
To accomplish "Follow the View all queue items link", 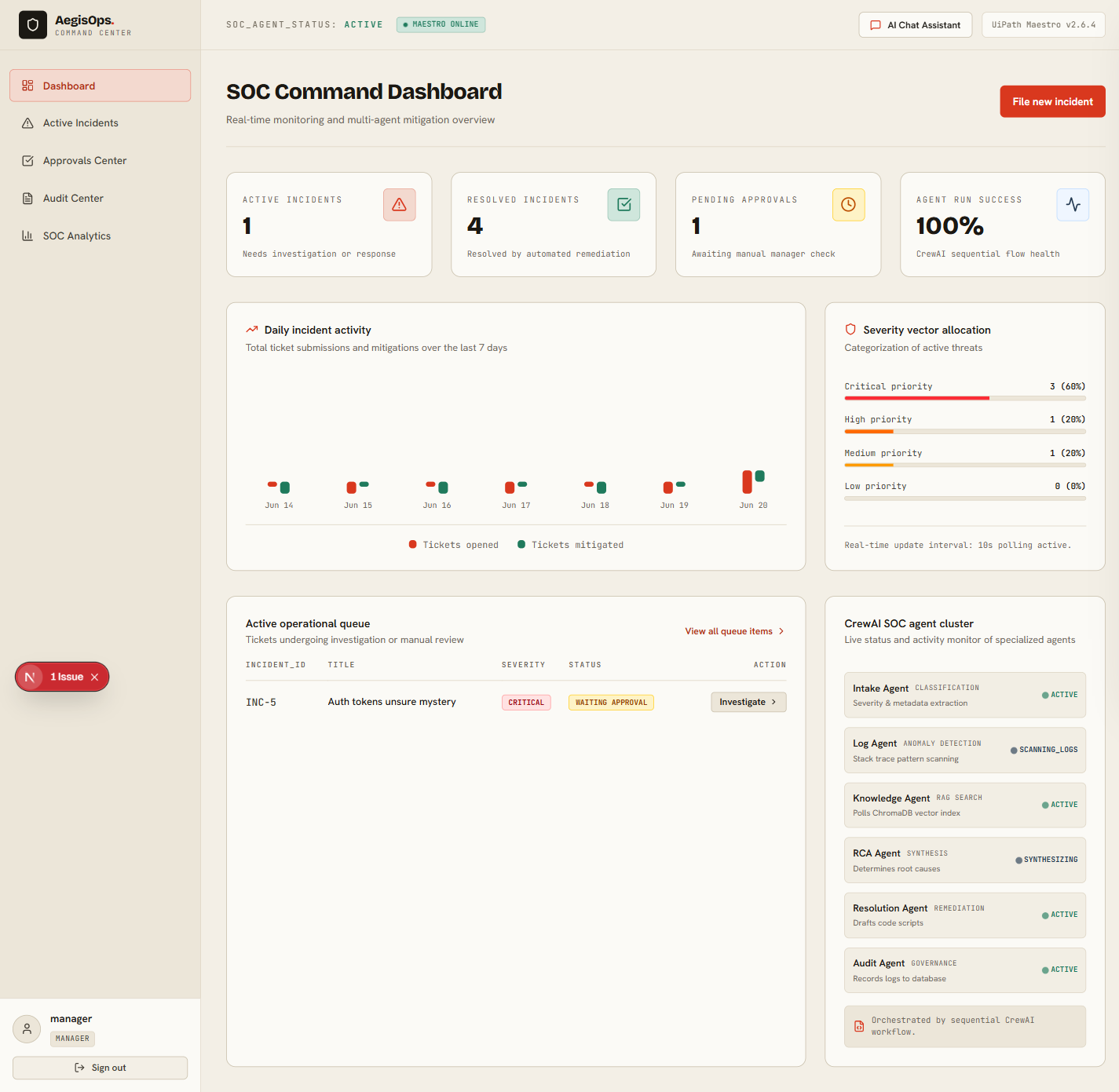I will pos(734,631).
